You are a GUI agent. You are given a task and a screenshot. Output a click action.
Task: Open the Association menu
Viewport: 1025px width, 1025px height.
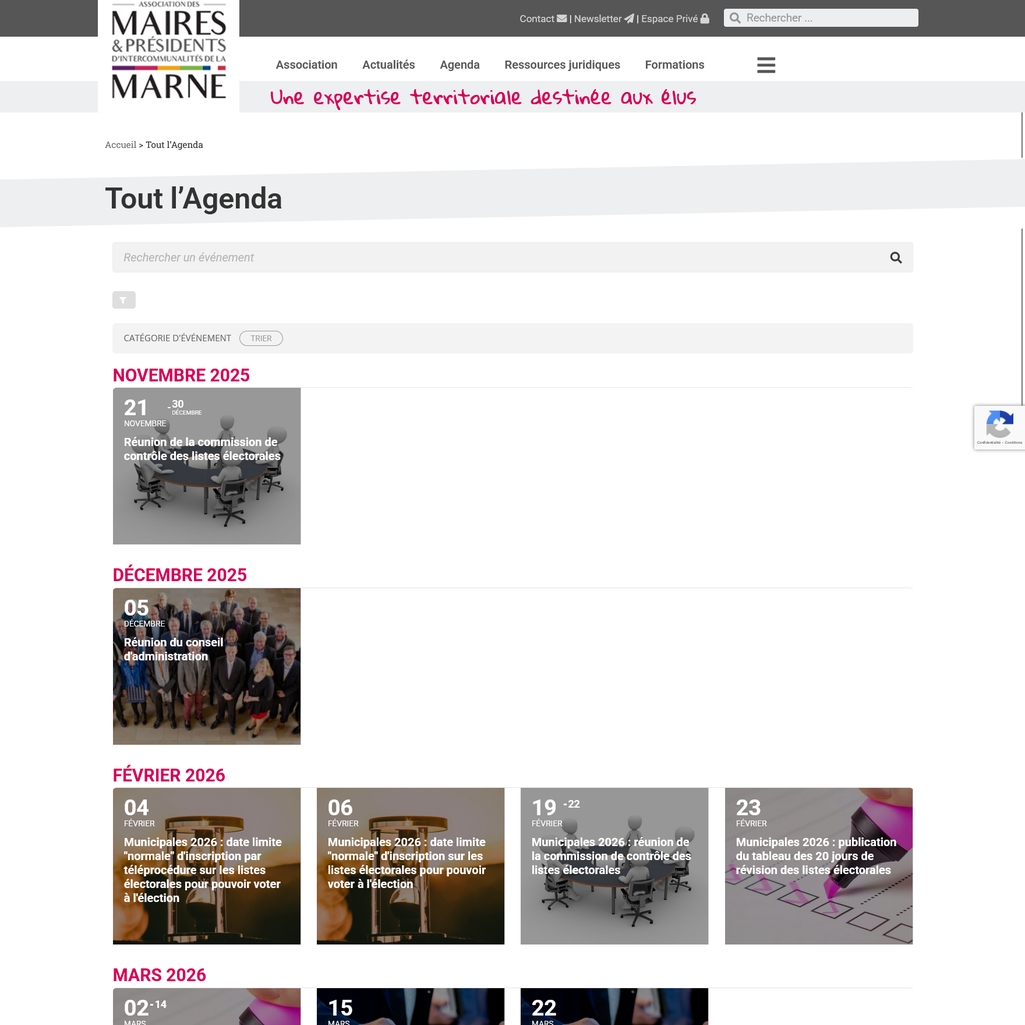(306, 65)
